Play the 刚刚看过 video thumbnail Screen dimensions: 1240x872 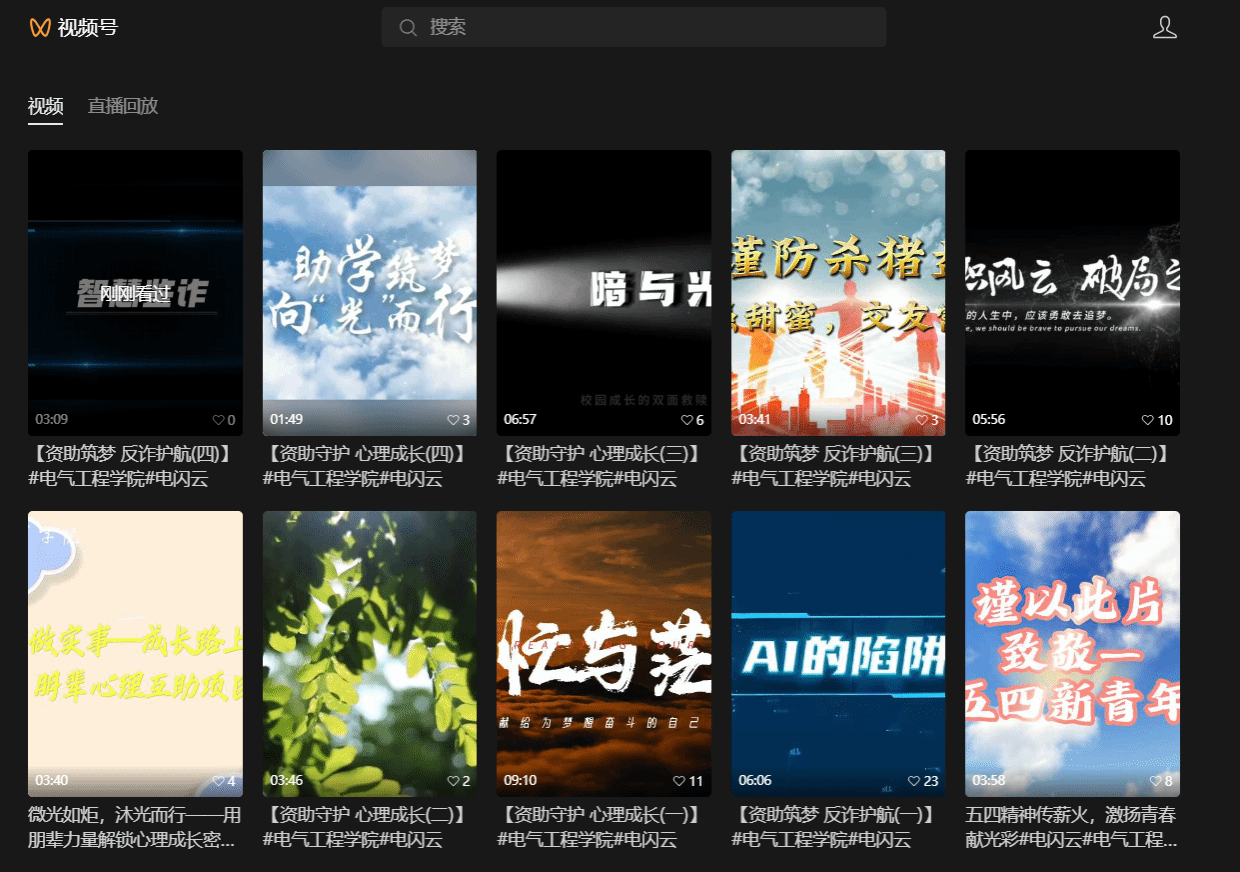pyautogui.click(x=135, y=290)
